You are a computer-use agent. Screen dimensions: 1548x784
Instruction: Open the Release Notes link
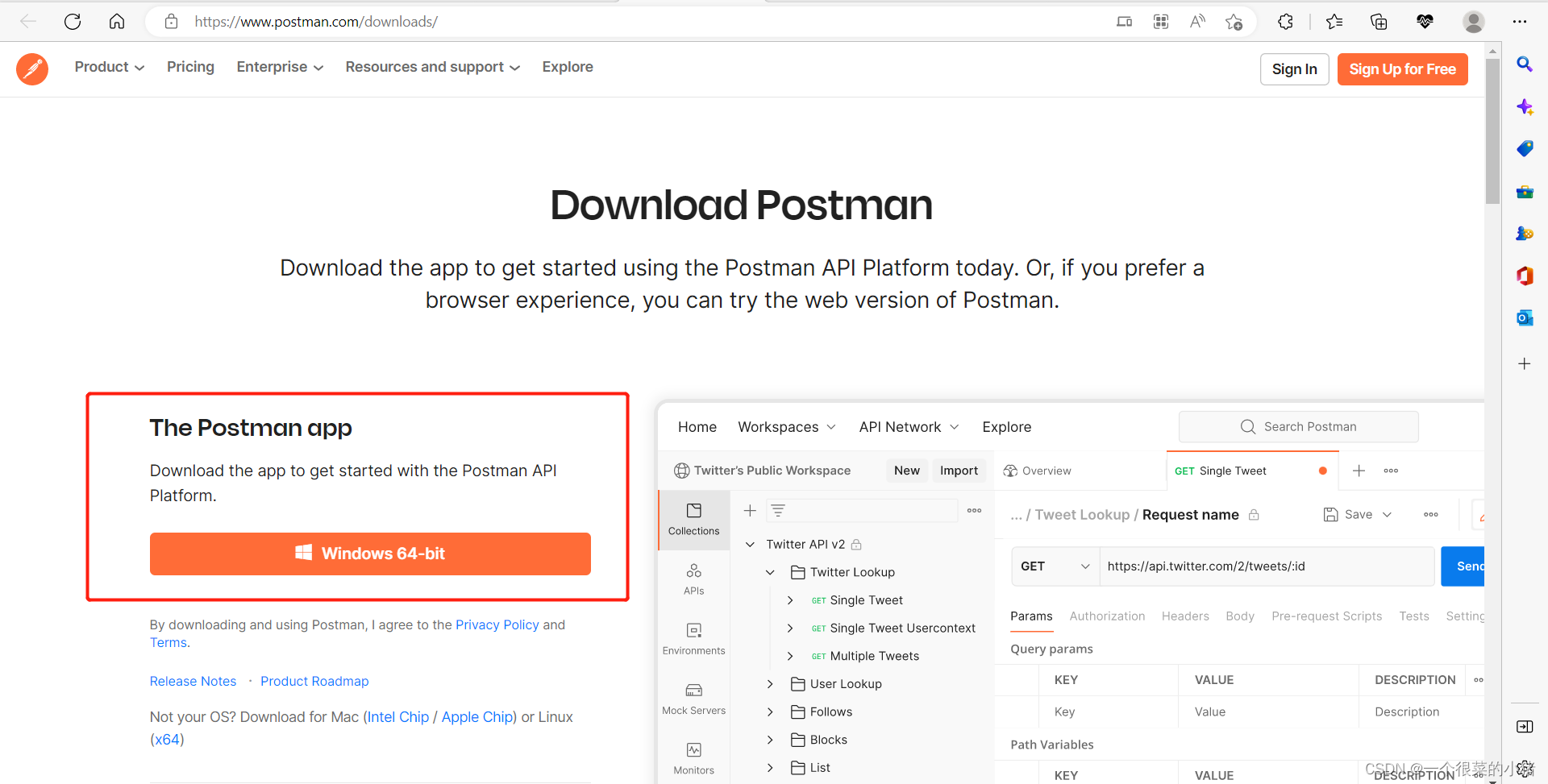(193, 682)
